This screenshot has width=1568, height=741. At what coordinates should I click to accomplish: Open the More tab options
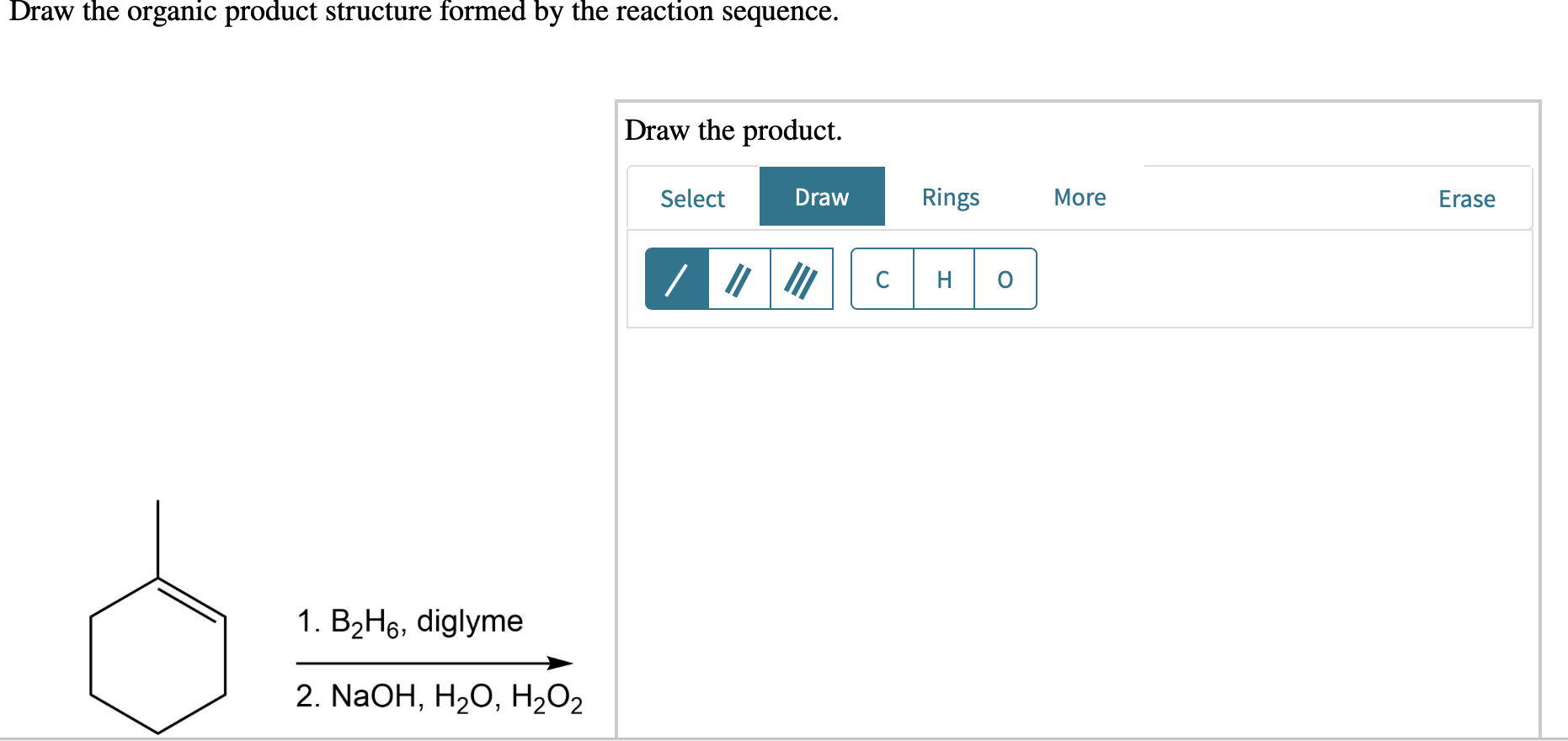(1080, 197)
